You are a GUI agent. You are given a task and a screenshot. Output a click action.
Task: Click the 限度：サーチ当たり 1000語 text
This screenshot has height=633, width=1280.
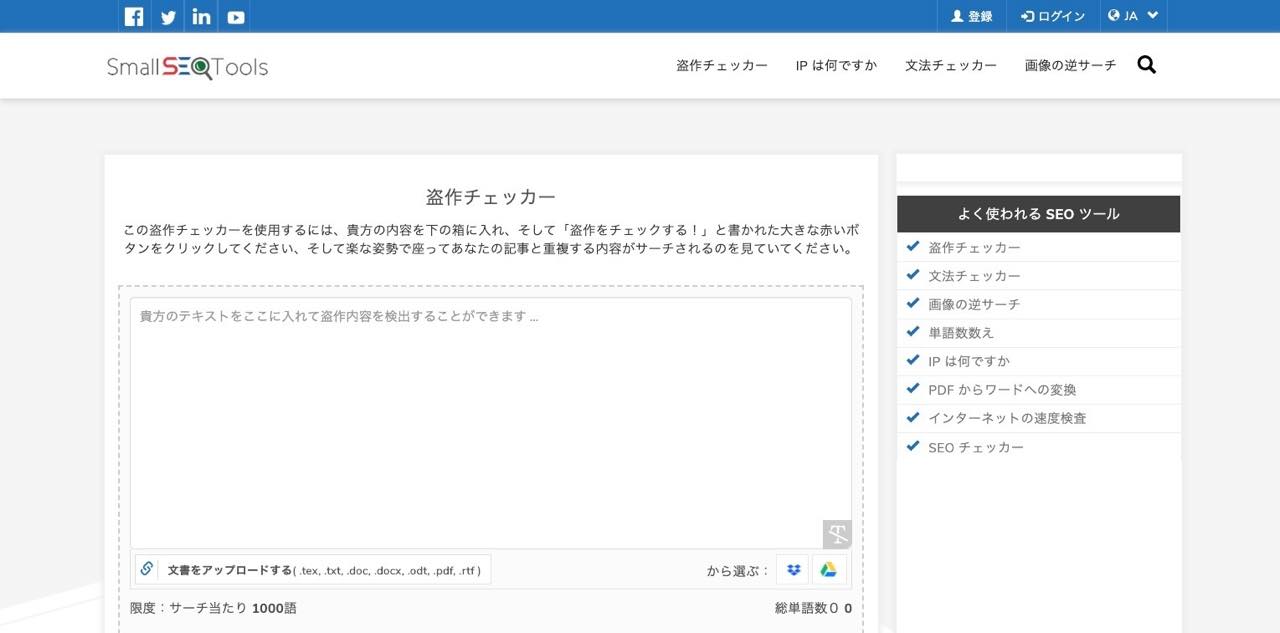[213, 608]
